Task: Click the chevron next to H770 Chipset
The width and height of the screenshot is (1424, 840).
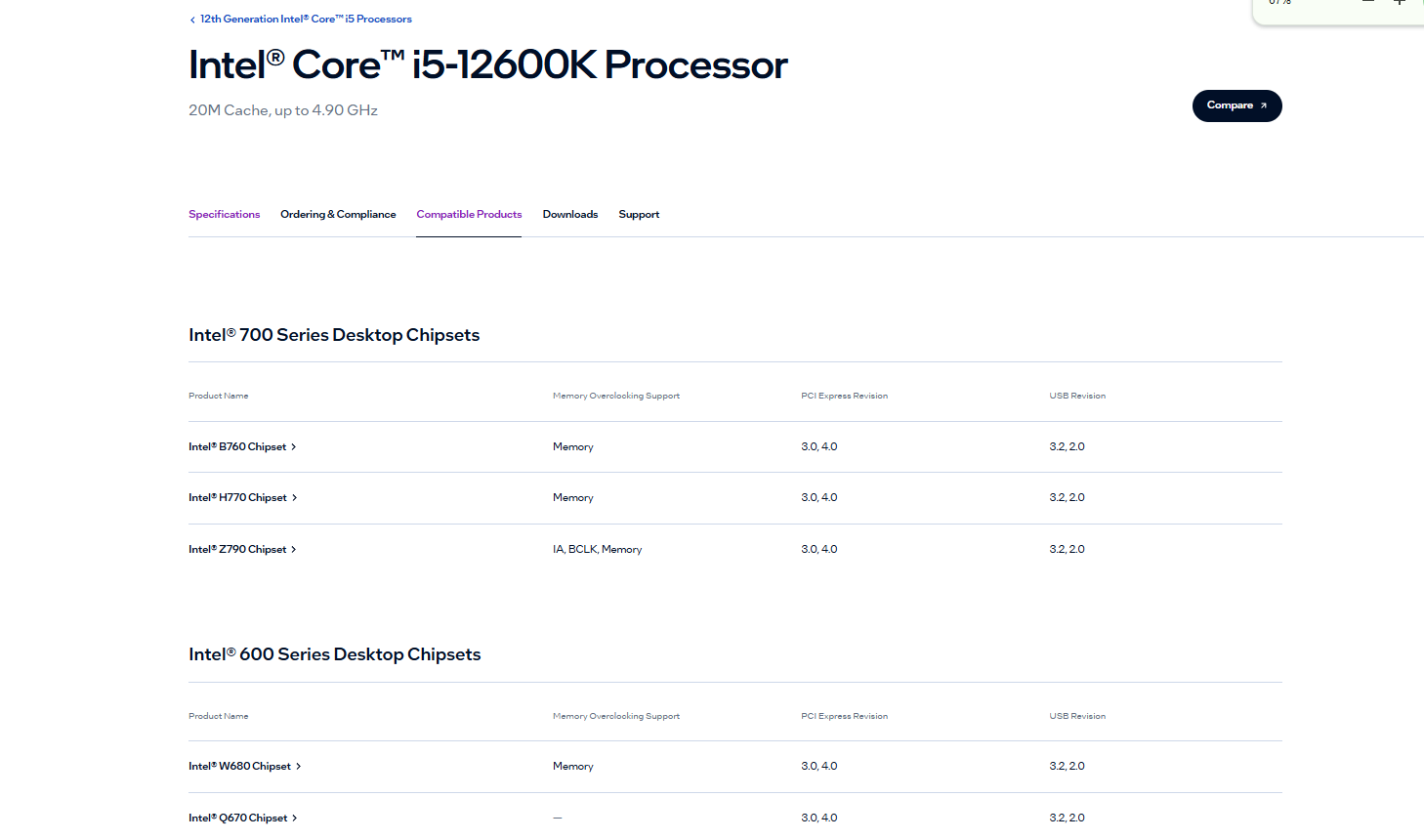Action: (x=294, y=498)
